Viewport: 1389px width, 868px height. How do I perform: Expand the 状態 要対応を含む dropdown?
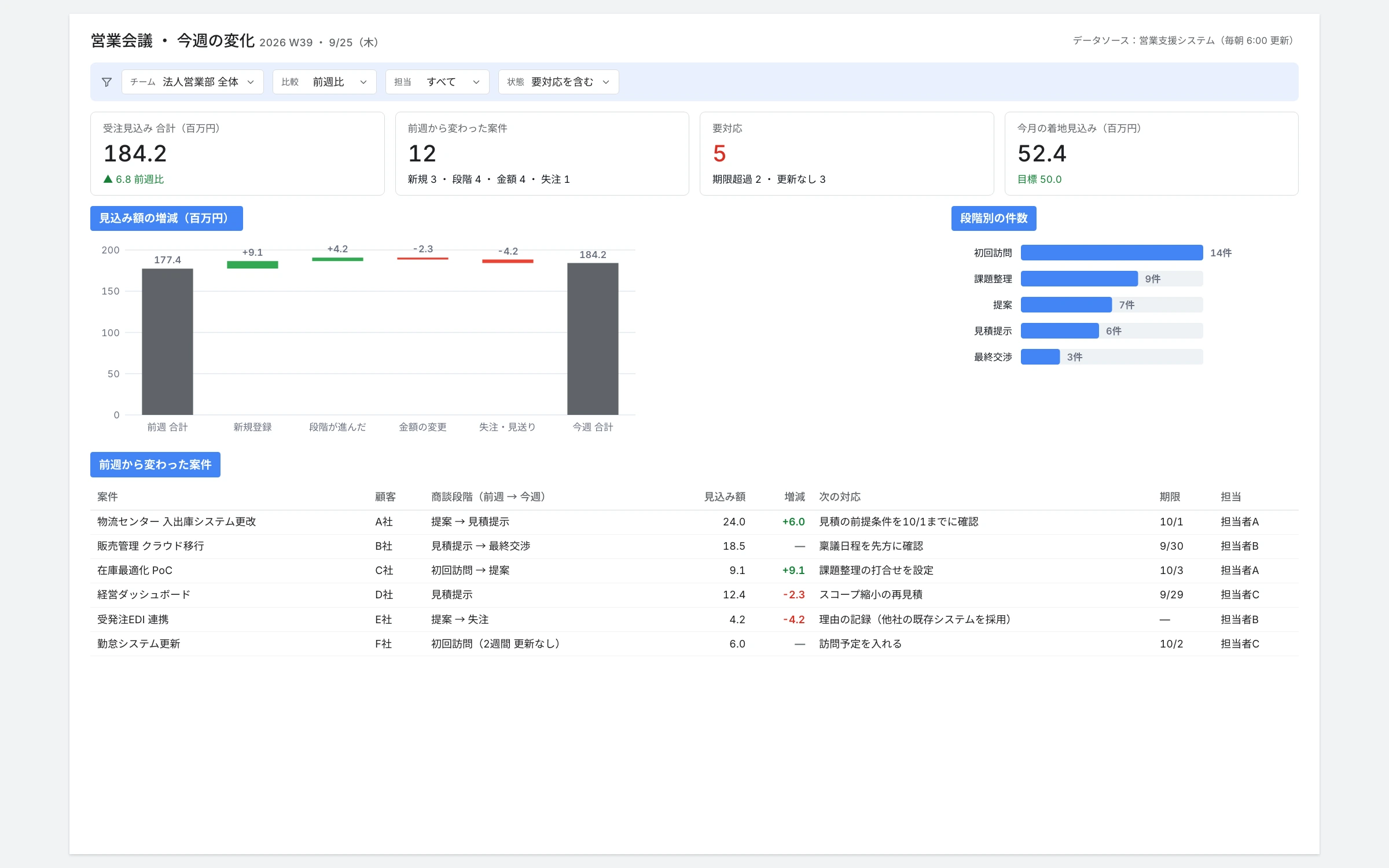point(558,82)
